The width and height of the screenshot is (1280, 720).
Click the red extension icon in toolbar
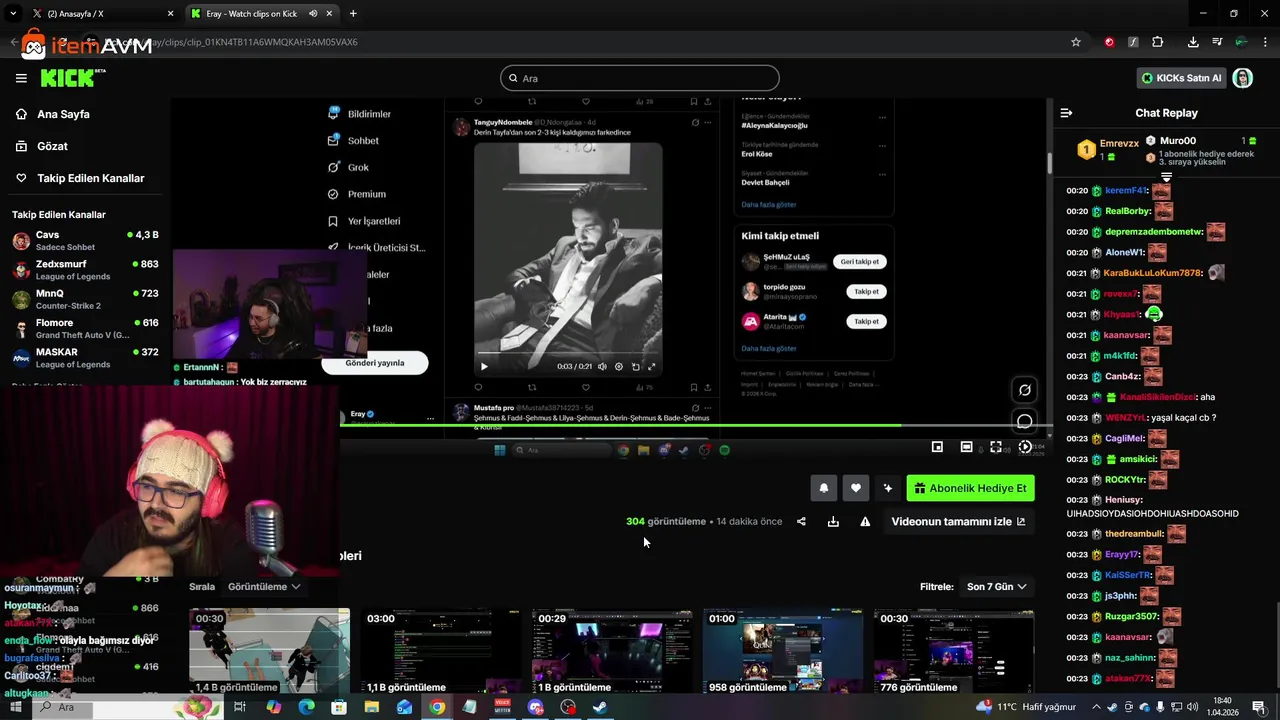point(1109,42)
